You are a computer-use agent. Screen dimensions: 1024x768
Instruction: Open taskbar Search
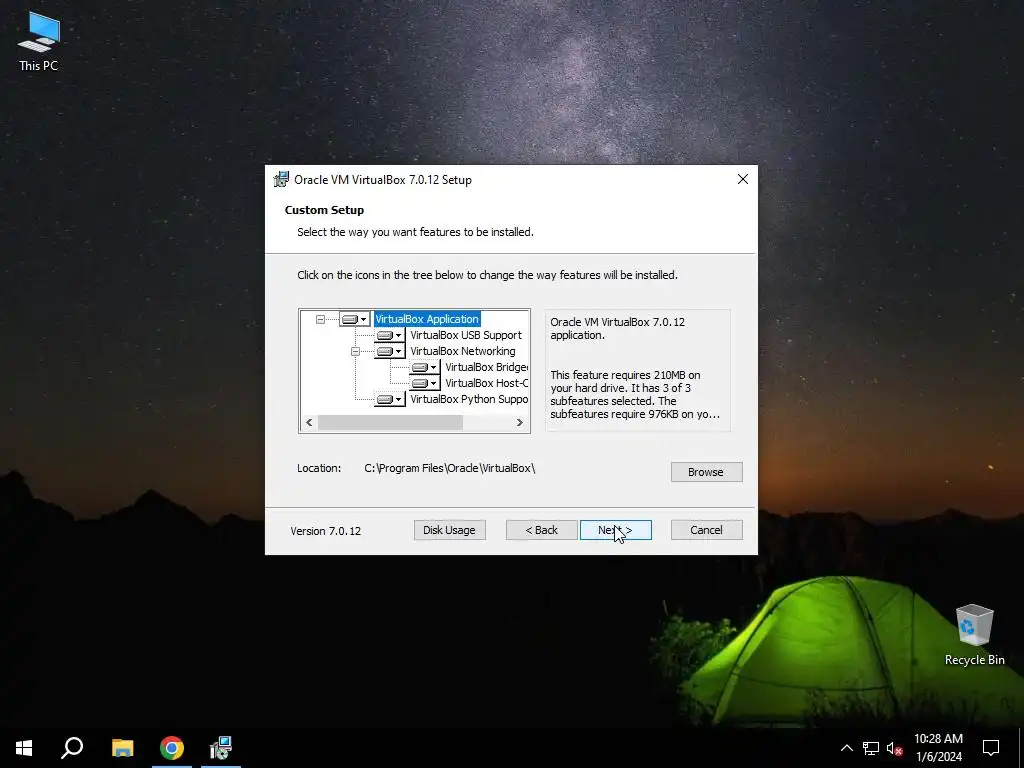pyautogui.click(x=72, y=748)
